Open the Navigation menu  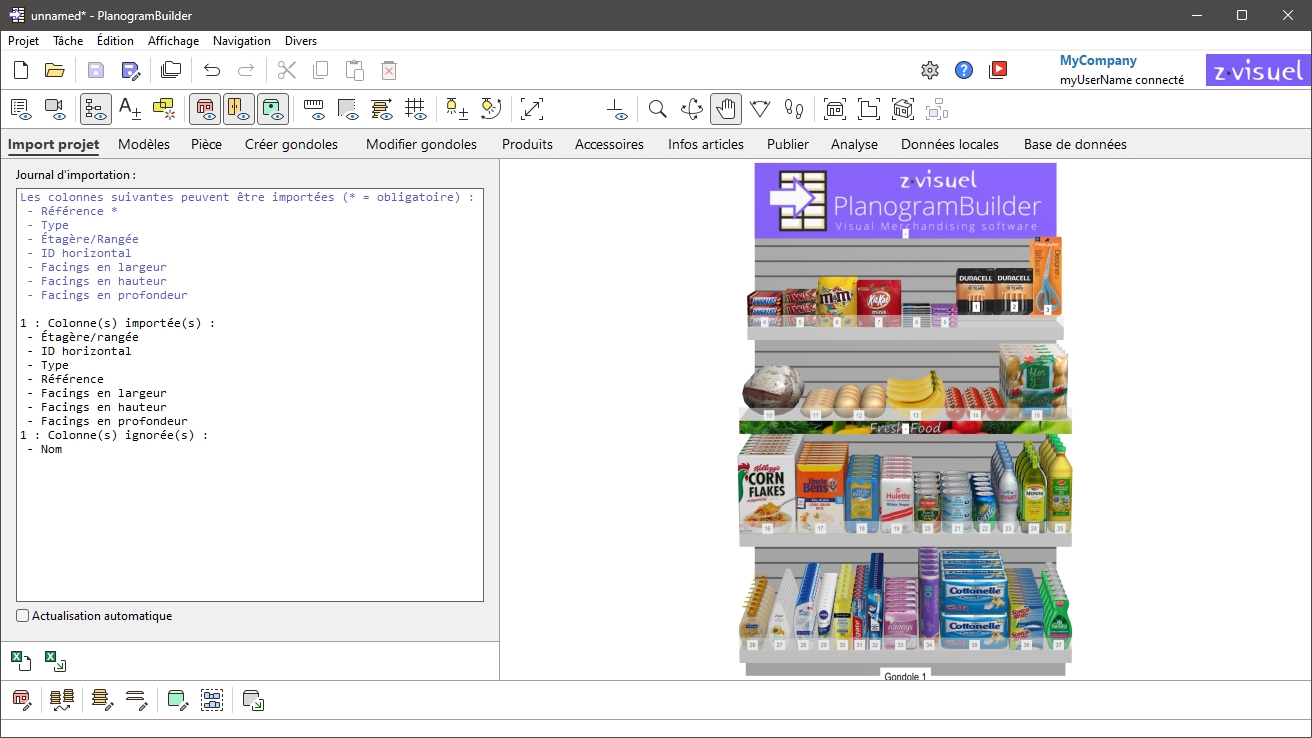pos(242,41)
